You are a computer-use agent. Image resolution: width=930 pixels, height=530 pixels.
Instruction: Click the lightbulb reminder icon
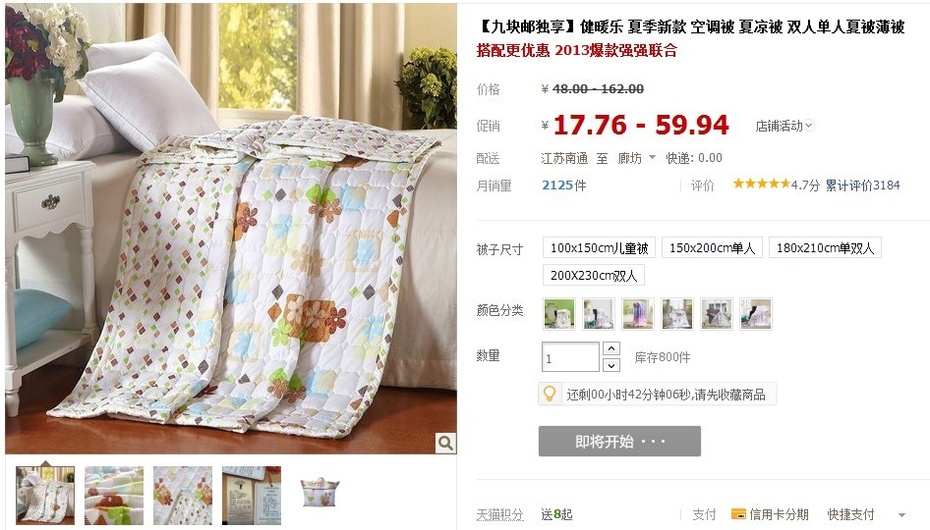tap(550, 394)
